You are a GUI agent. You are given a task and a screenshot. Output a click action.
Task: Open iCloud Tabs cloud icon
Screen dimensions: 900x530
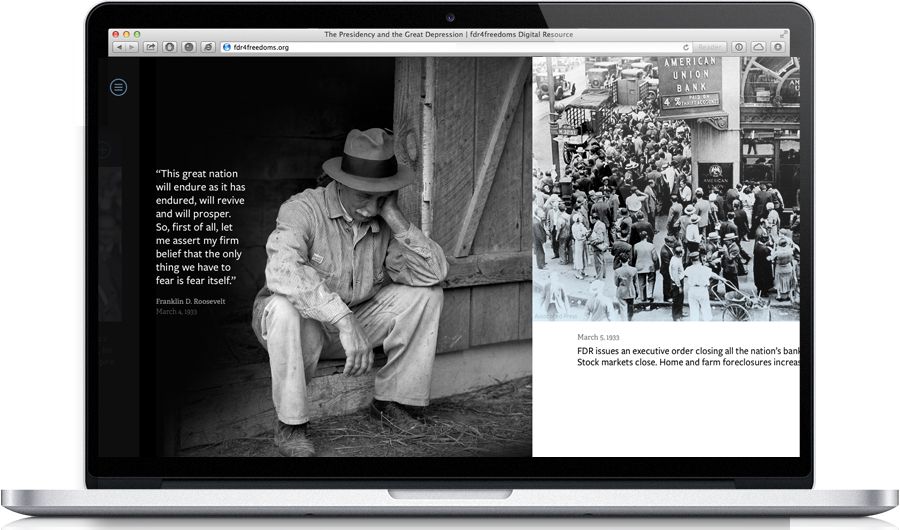[757, 47]
